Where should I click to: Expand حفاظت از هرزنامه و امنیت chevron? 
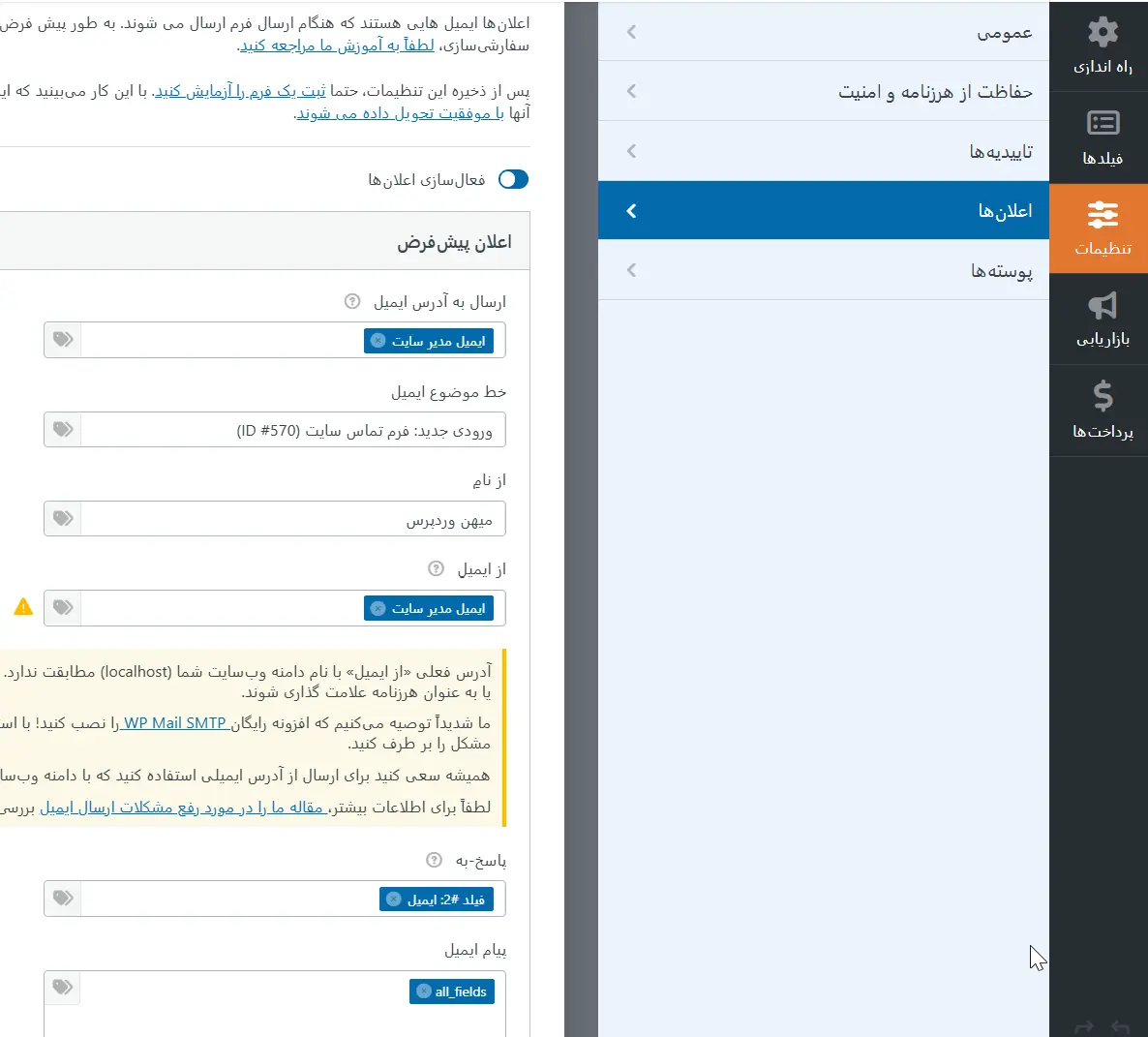(632, 92)
